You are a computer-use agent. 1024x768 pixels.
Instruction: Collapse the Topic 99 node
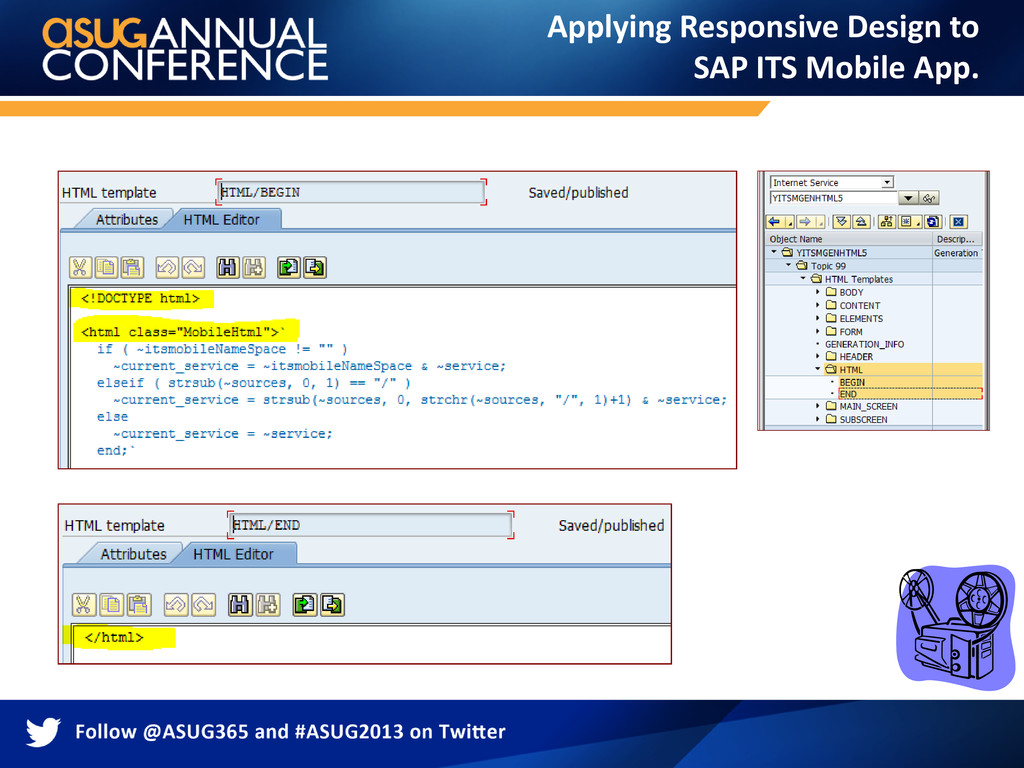(788, 264)
